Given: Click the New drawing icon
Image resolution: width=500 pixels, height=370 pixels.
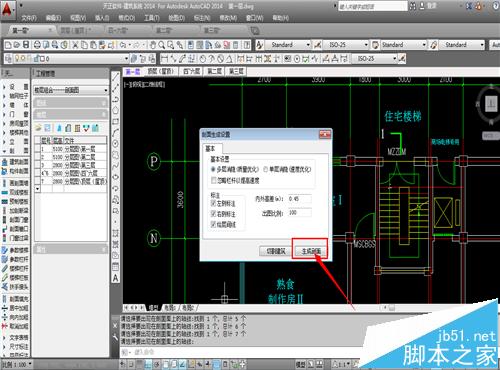Looking at the screenshot, I should pos(8,45).
